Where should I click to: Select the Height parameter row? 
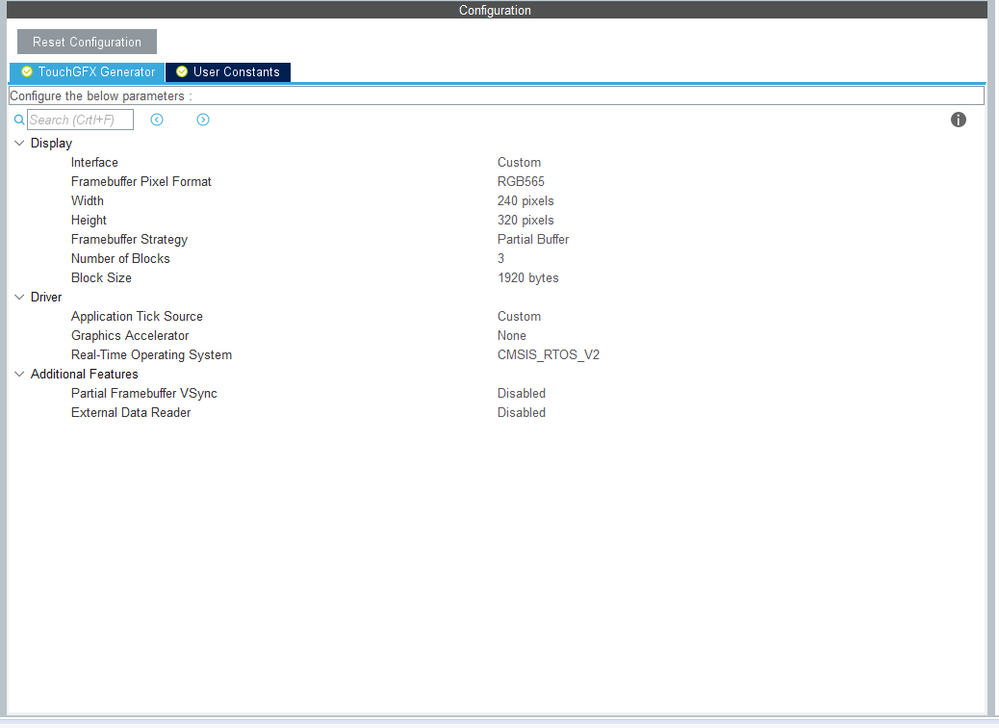click(x=89, y=220)
